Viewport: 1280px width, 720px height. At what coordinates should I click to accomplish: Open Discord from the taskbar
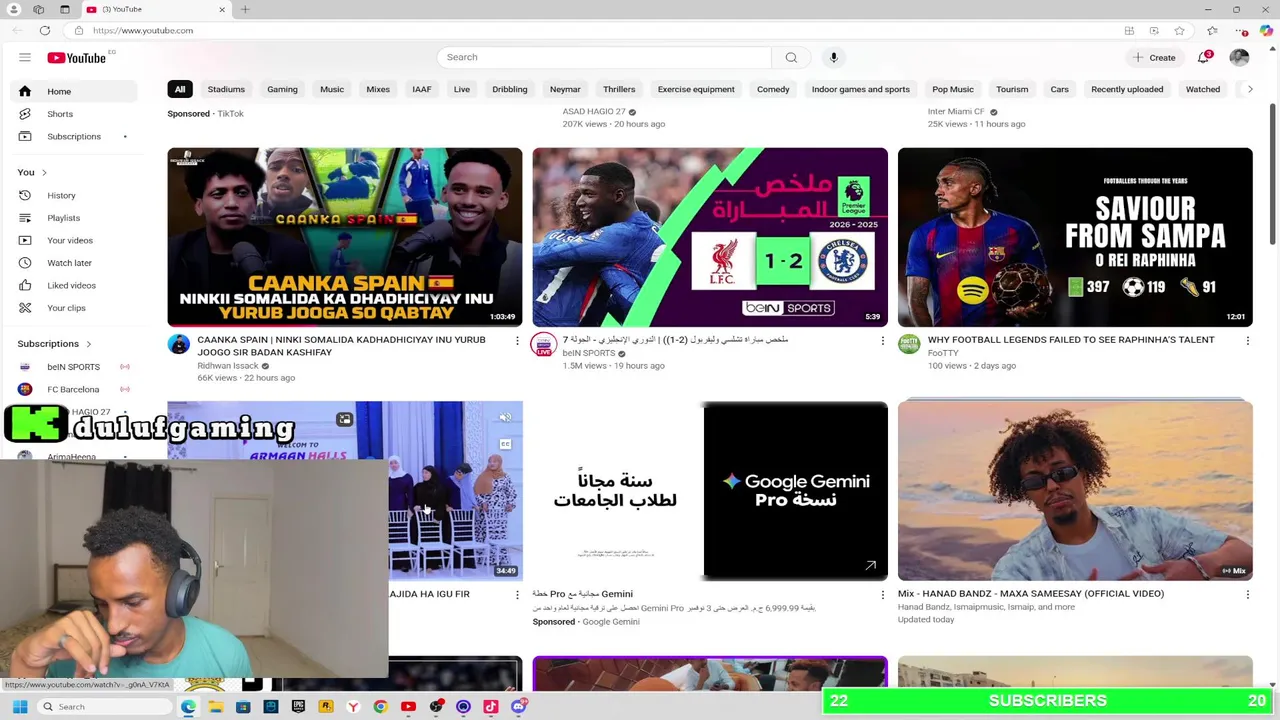pyautogui.click(x=518, y=707)
